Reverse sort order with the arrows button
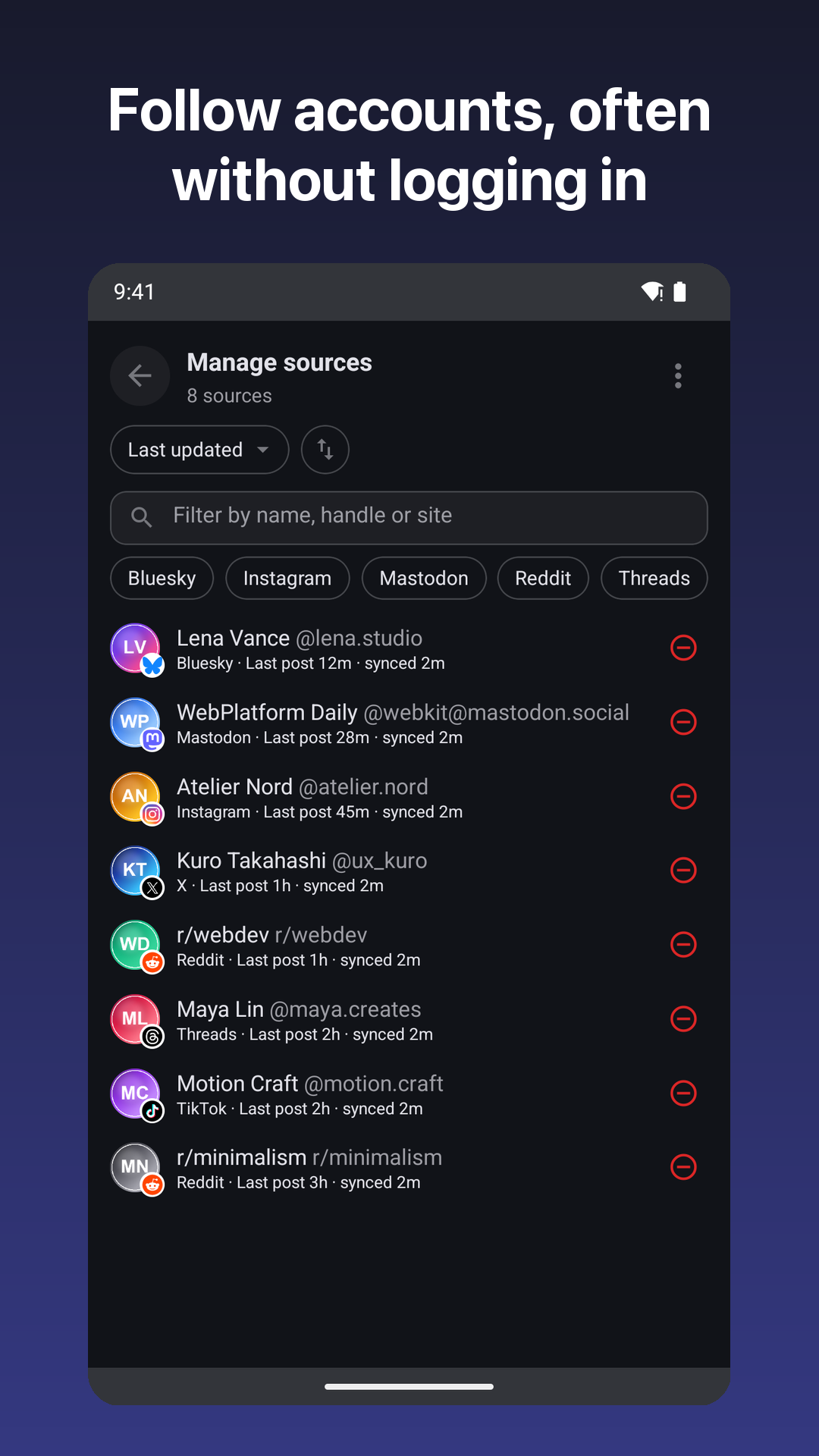This screenshot has width=819, height=1456. [x=325, y=450]
